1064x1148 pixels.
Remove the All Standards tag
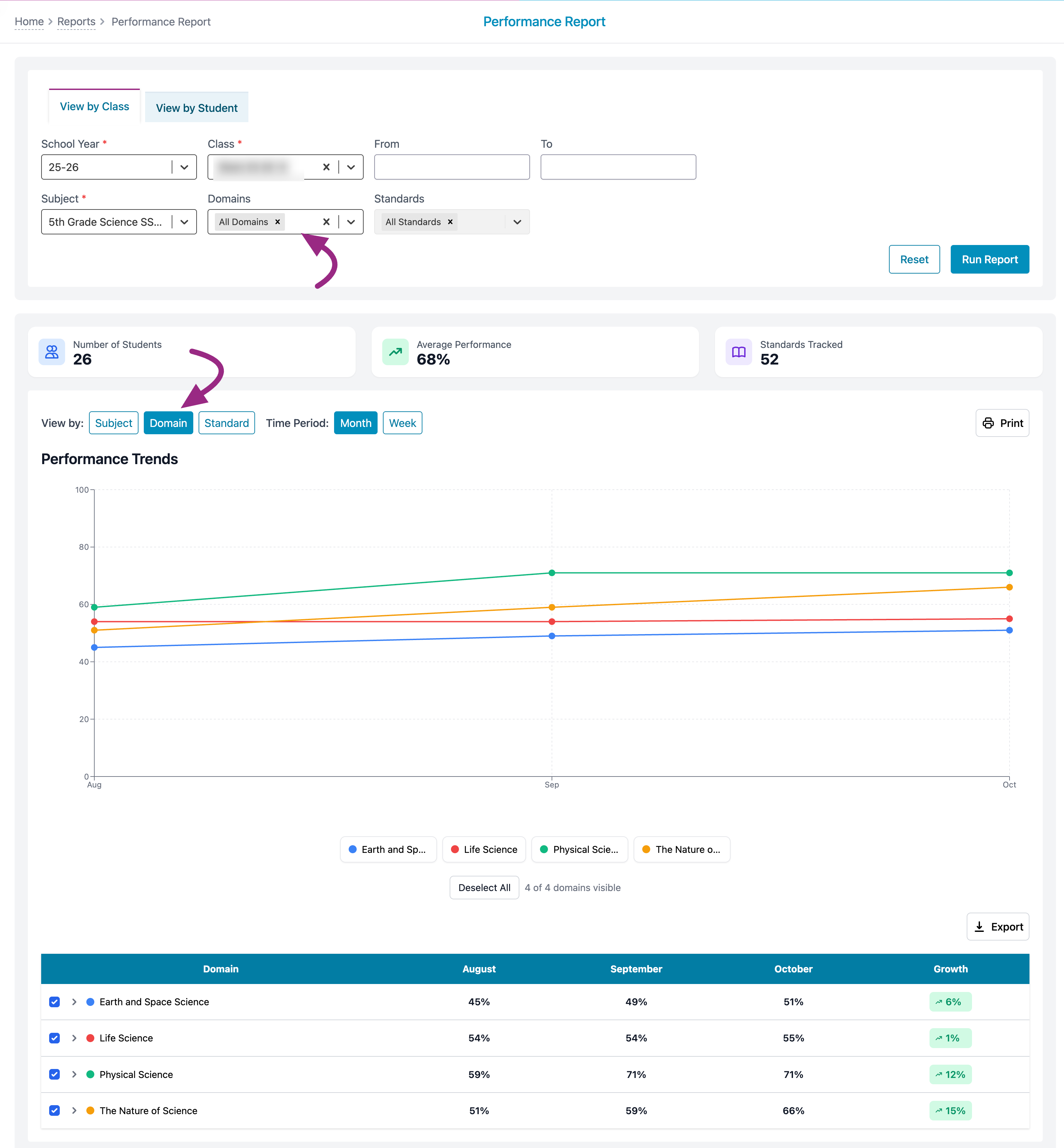pyautogui.click(x=450, y=222)
